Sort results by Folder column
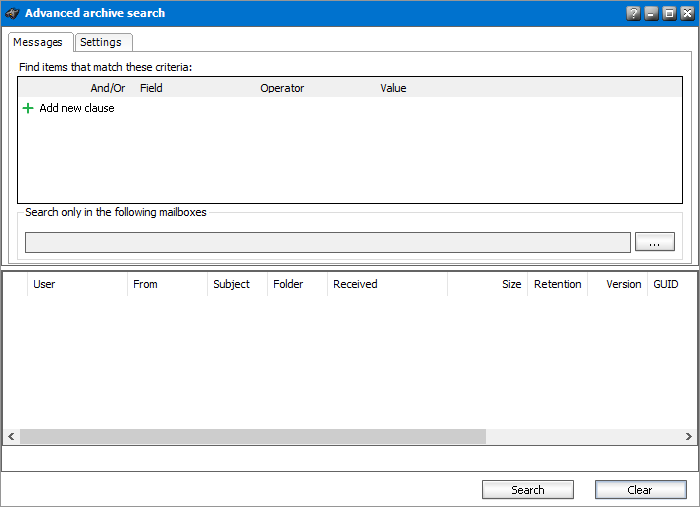This screenshot has width=700, height=507. click(297, 284)
